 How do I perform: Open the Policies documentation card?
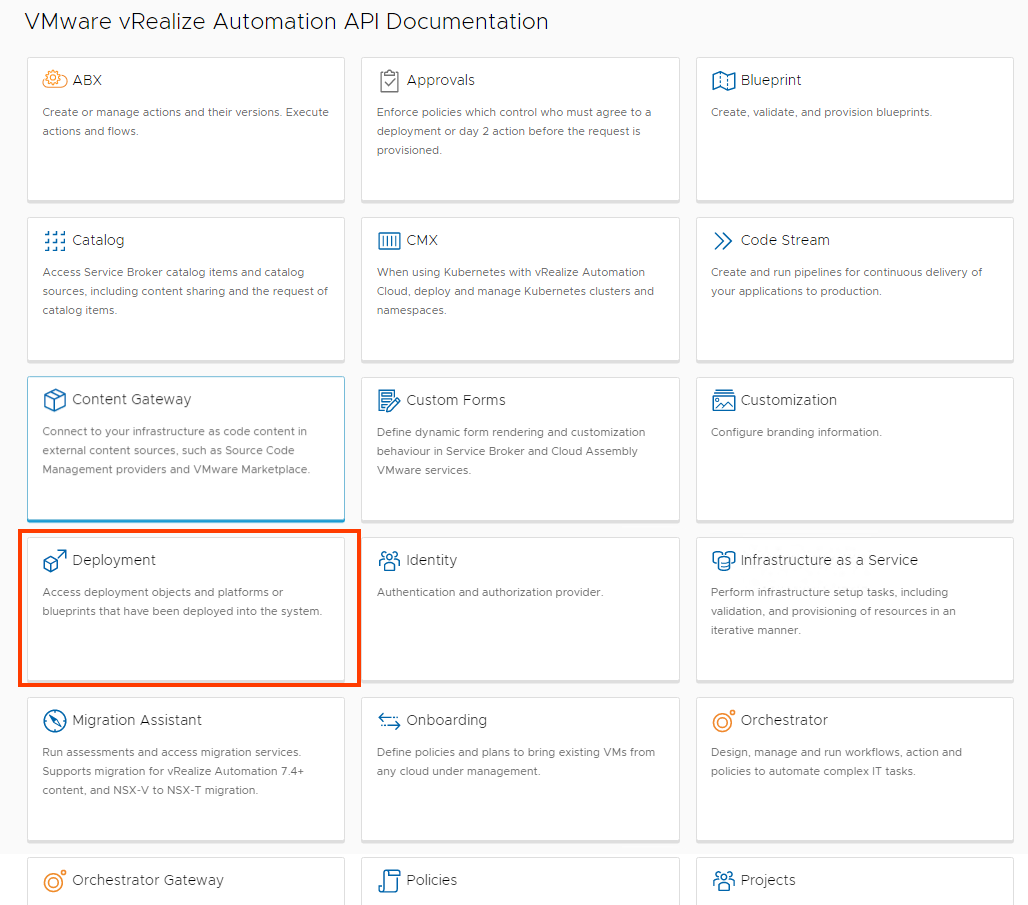point(520,880)
